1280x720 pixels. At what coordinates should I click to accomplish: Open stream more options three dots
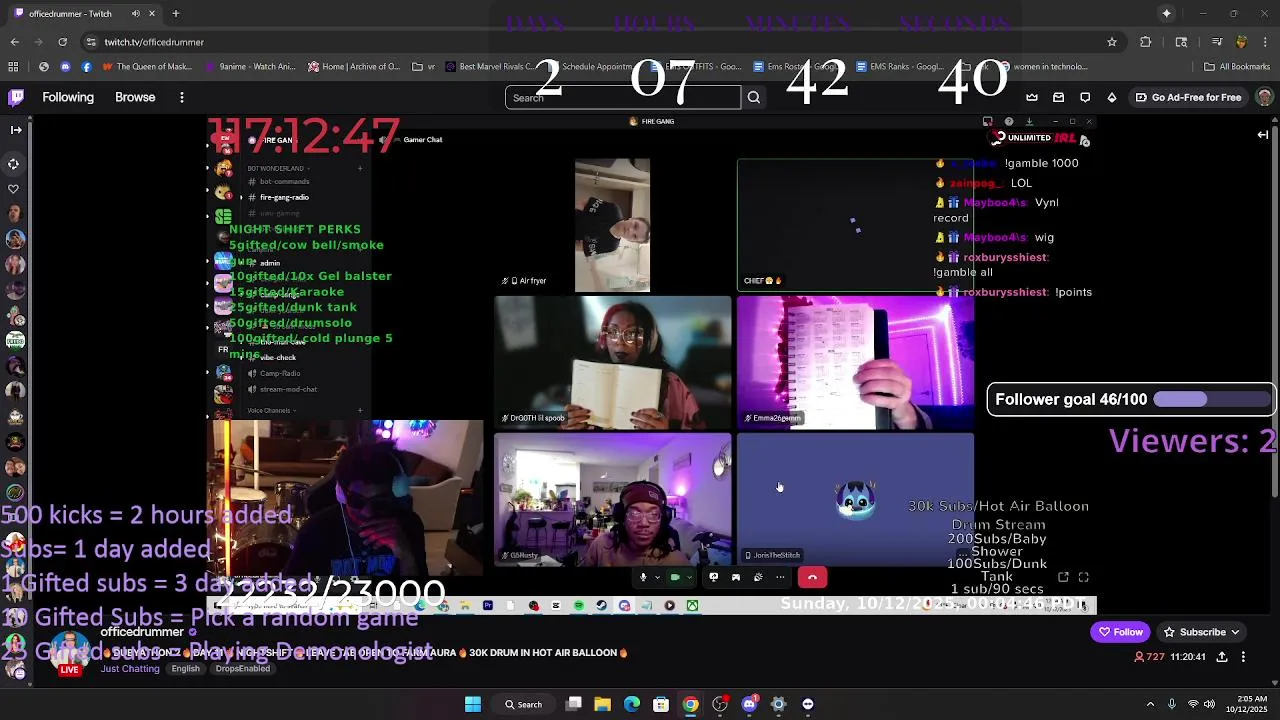(1243, 657)
